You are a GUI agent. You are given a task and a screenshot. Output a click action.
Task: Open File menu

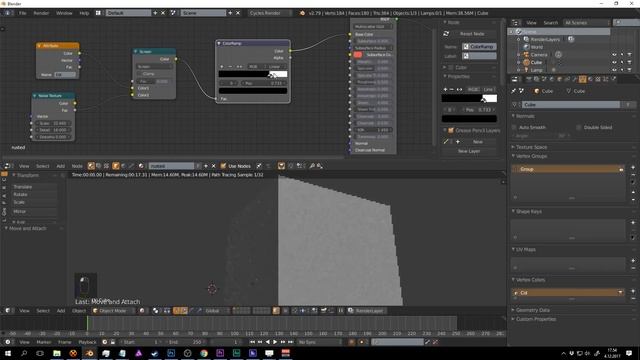click(x=22, y=13)
